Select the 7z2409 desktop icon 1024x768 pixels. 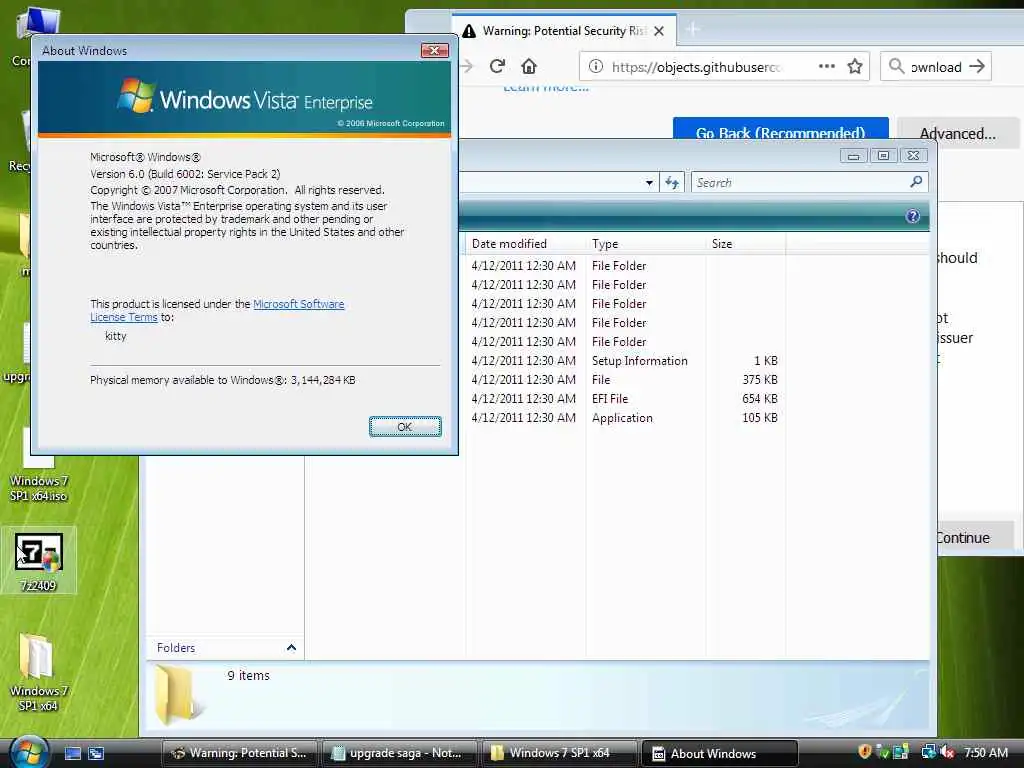point(39,561)
